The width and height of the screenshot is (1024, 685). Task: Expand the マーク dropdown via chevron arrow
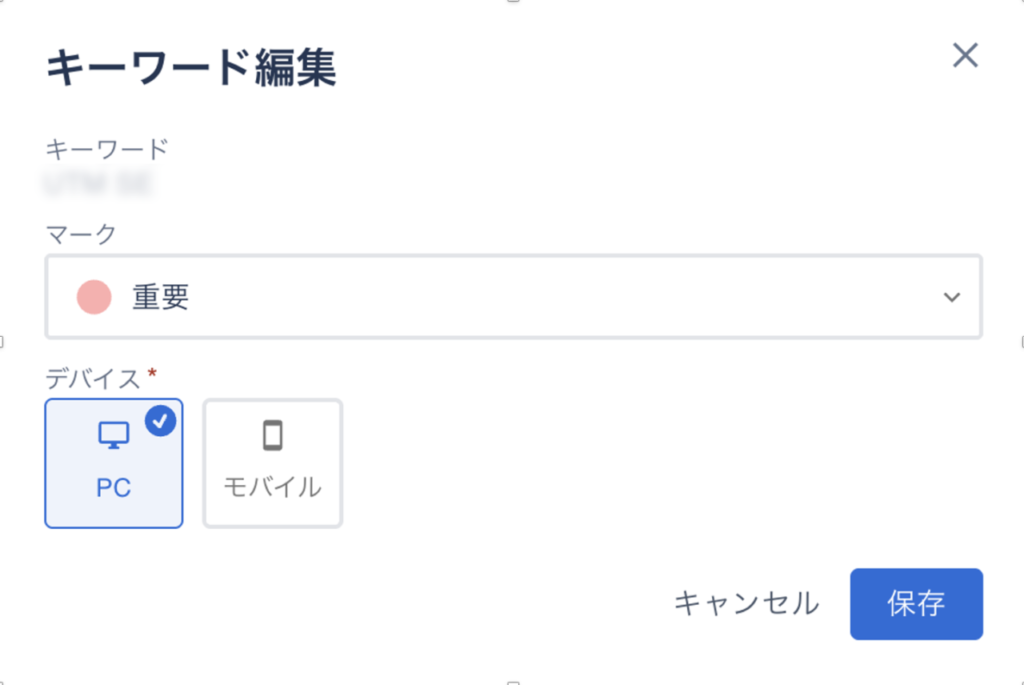952,297
